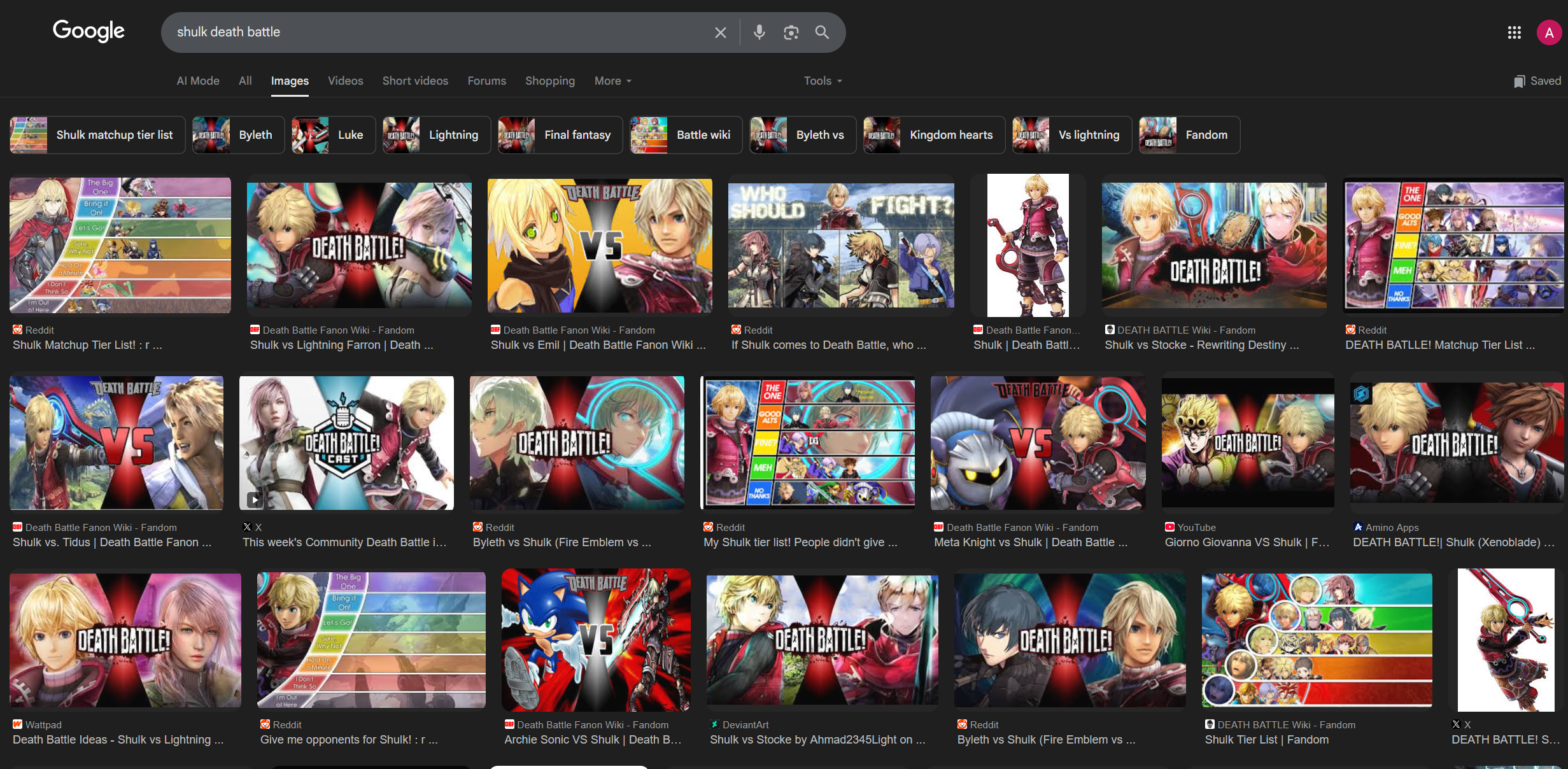This screenshot has width=1568, height=769.
Task: Select the Luke suggestion chip
Action: click(333, 135)
